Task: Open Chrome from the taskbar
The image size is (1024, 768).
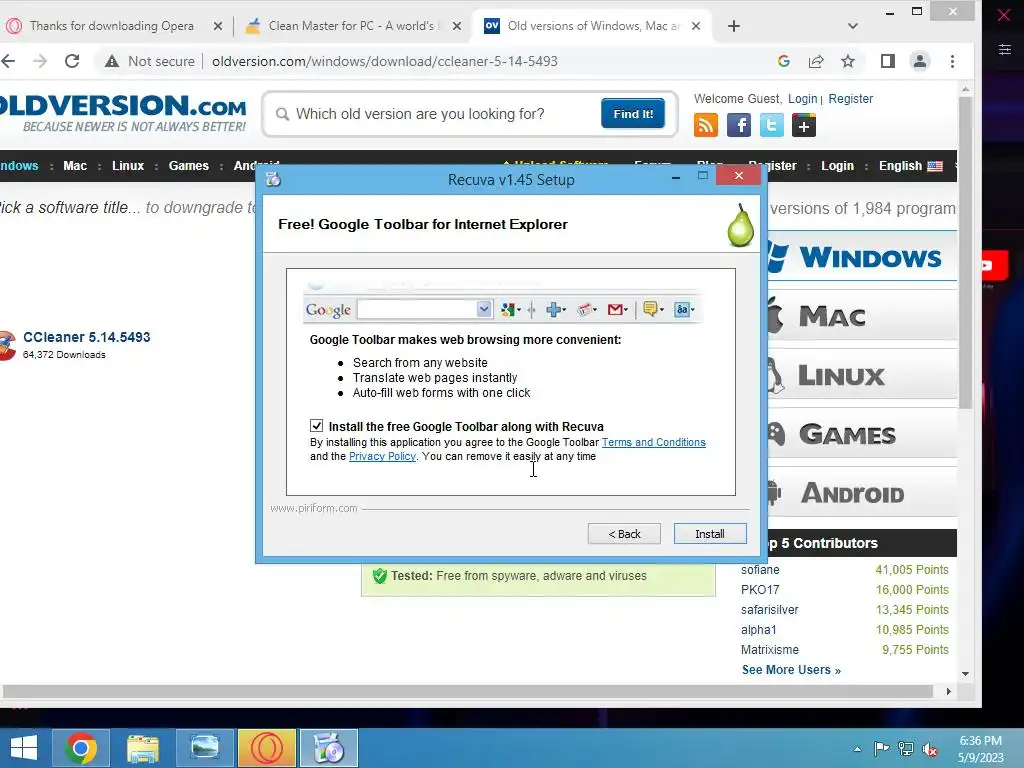Action: click(81, 748)
